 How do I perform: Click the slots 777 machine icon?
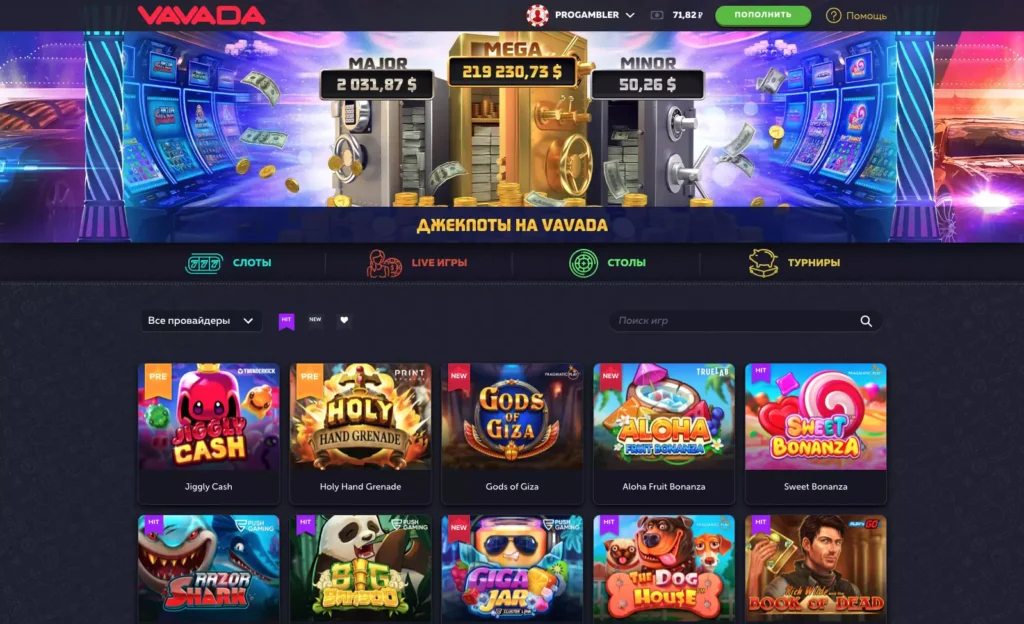coord(204,263)
